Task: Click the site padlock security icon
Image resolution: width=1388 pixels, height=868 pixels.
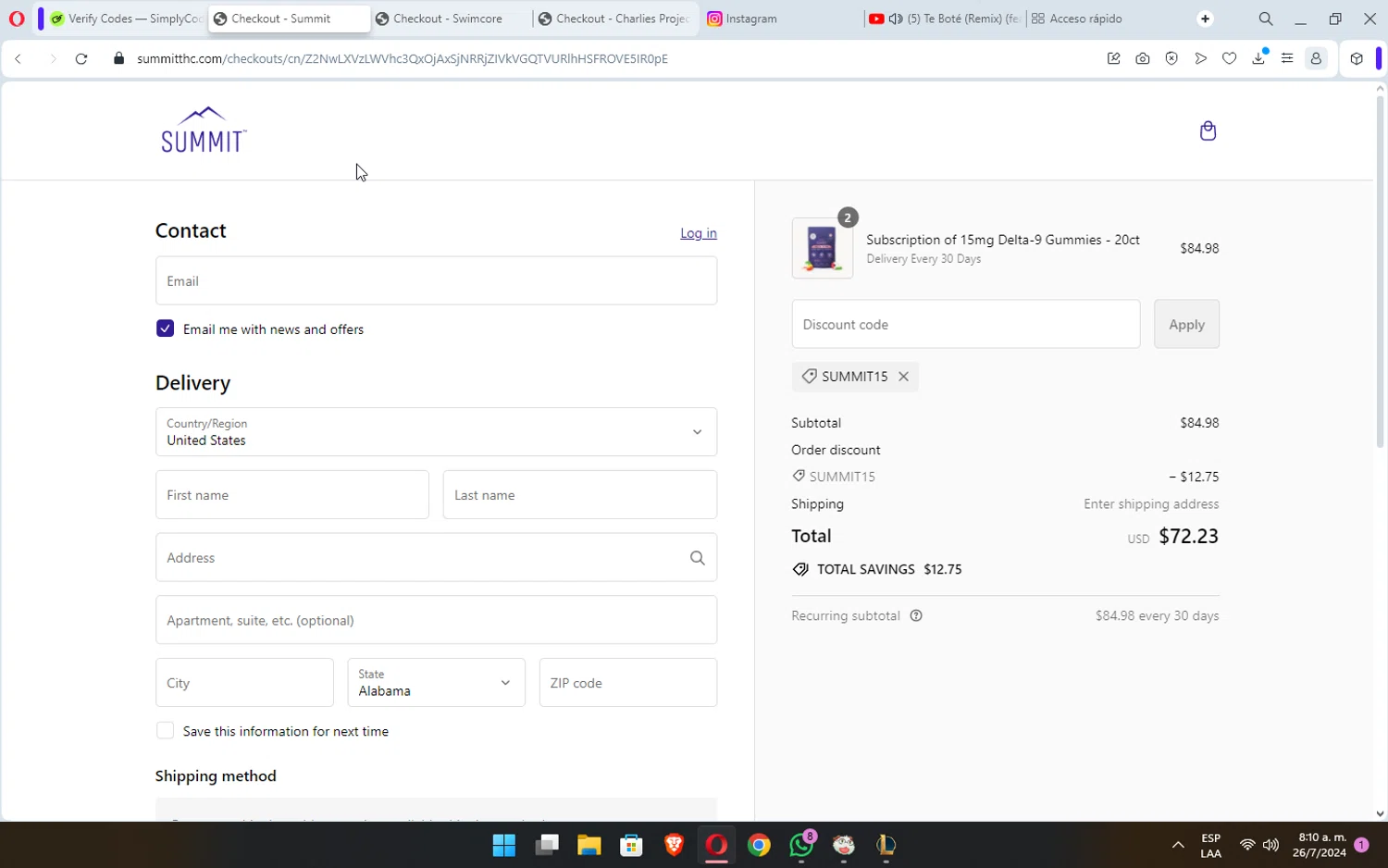Action: point(118,58)
